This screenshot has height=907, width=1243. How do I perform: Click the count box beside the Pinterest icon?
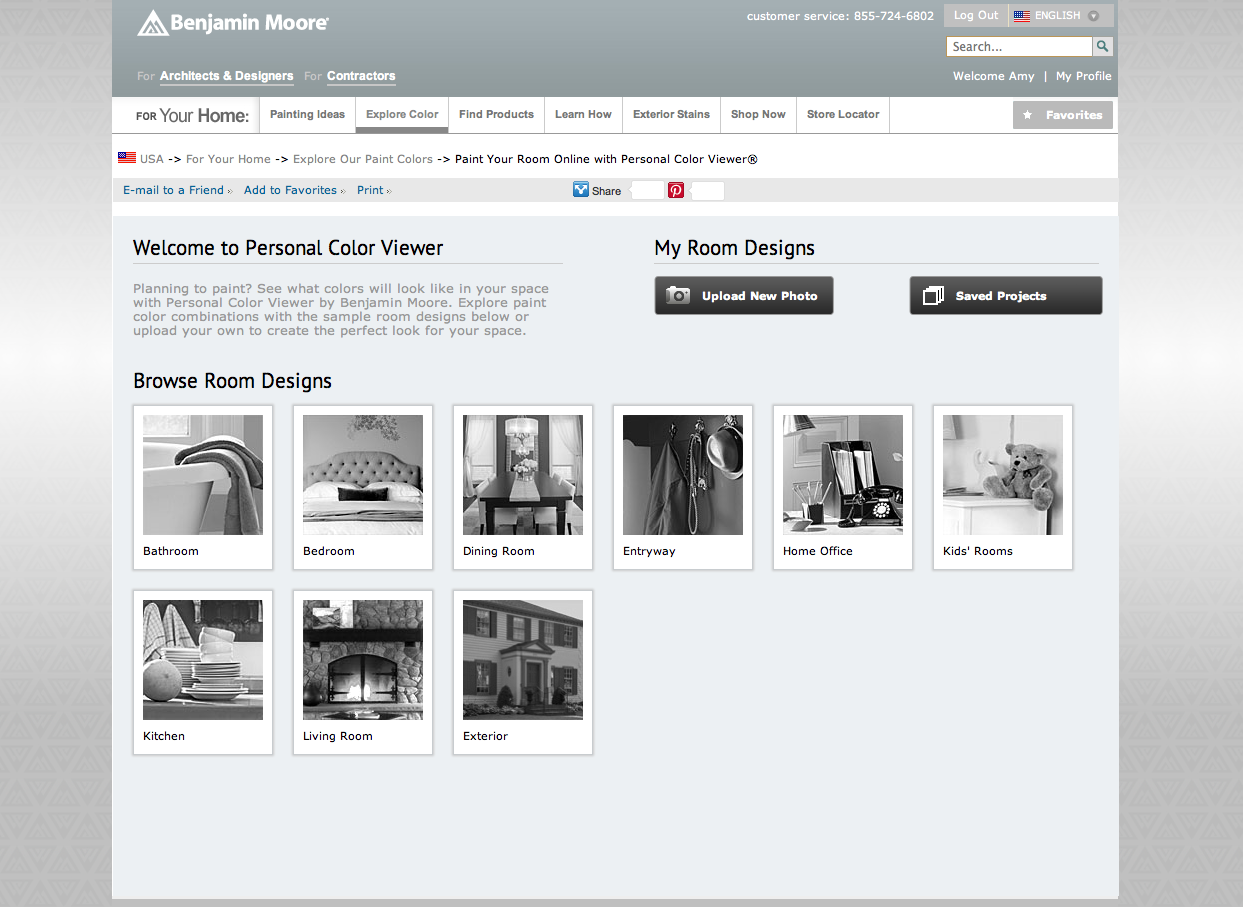[x=708, y=191]
